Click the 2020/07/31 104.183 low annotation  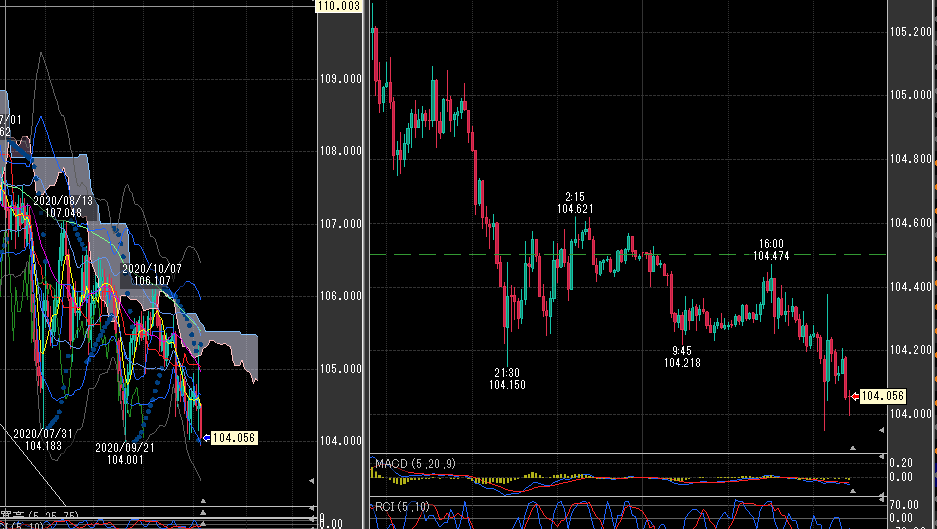[x=43, y=439]
